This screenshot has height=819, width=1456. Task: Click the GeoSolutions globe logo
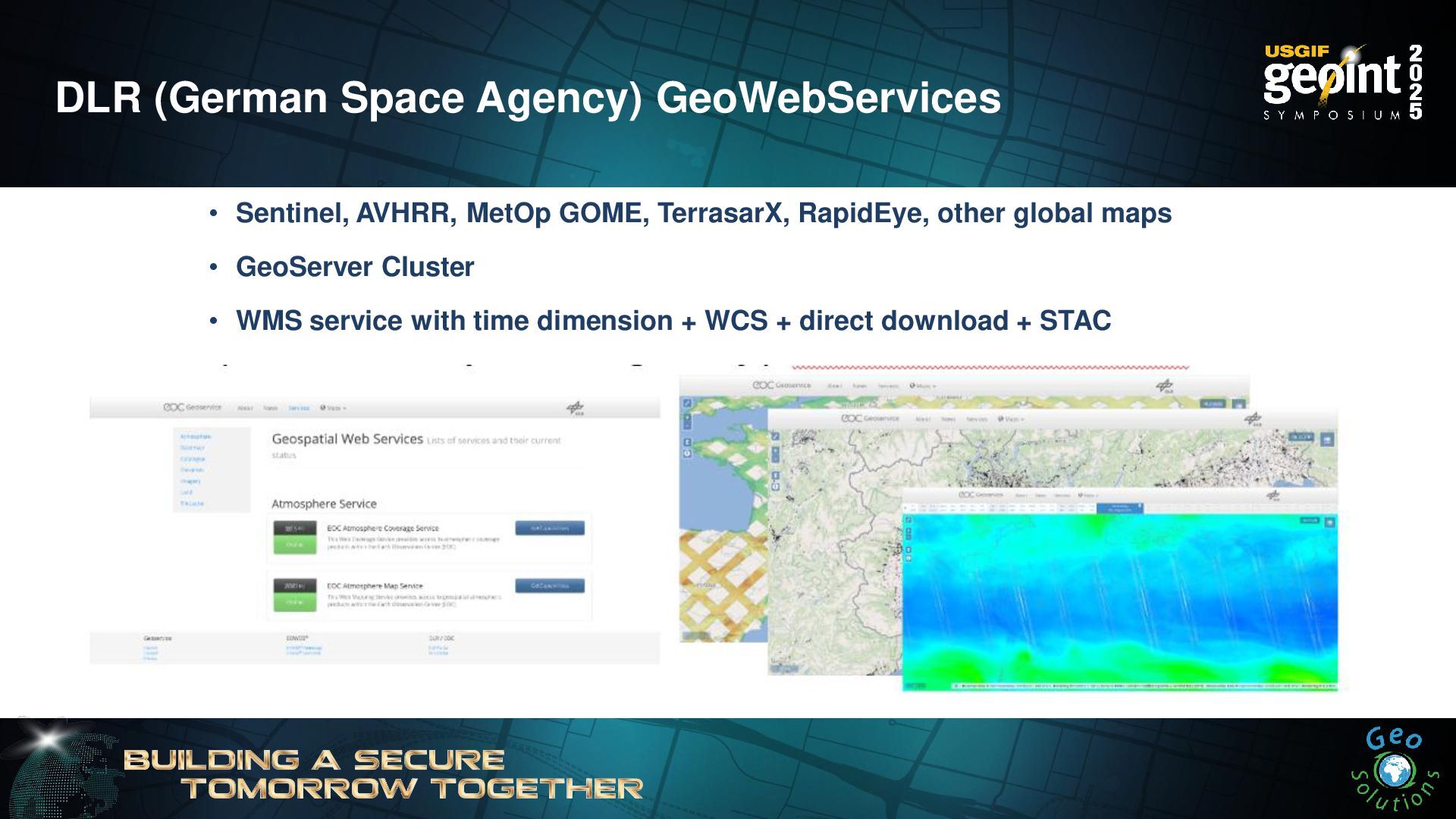coord(1394,771)
